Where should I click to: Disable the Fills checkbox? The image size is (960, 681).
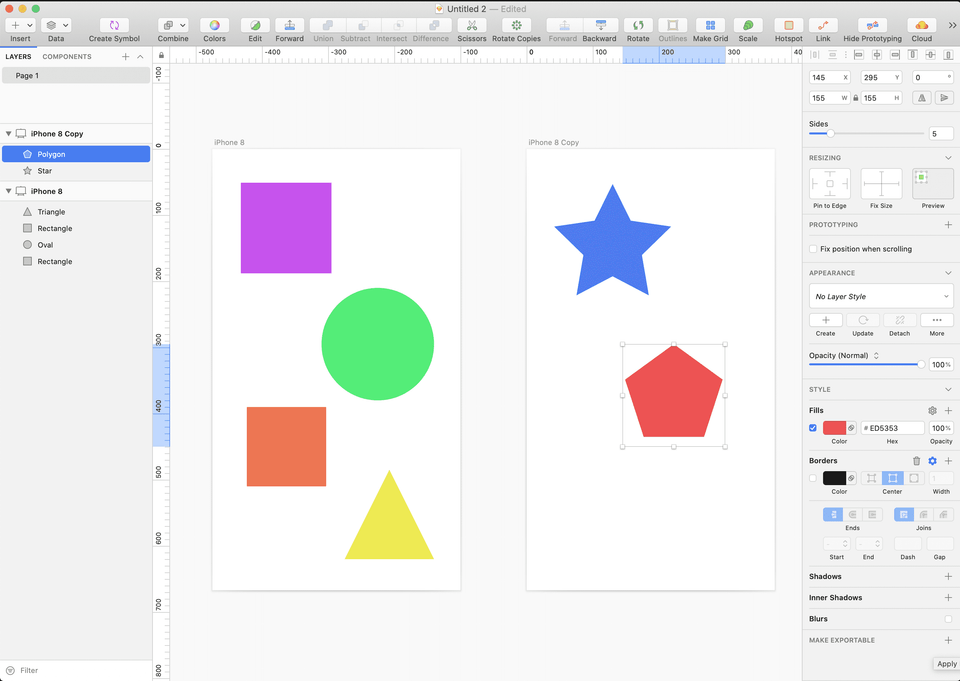click(x=813, y=428)
